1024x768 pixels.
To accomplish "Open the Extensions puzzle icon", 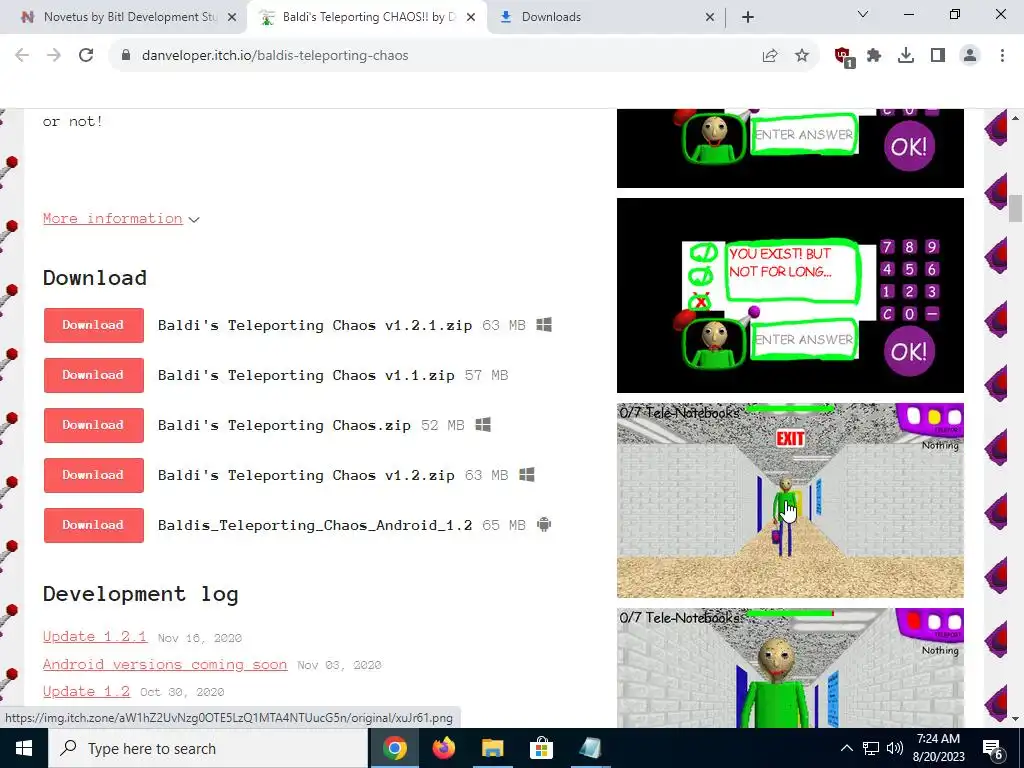I will coord(874,56).
